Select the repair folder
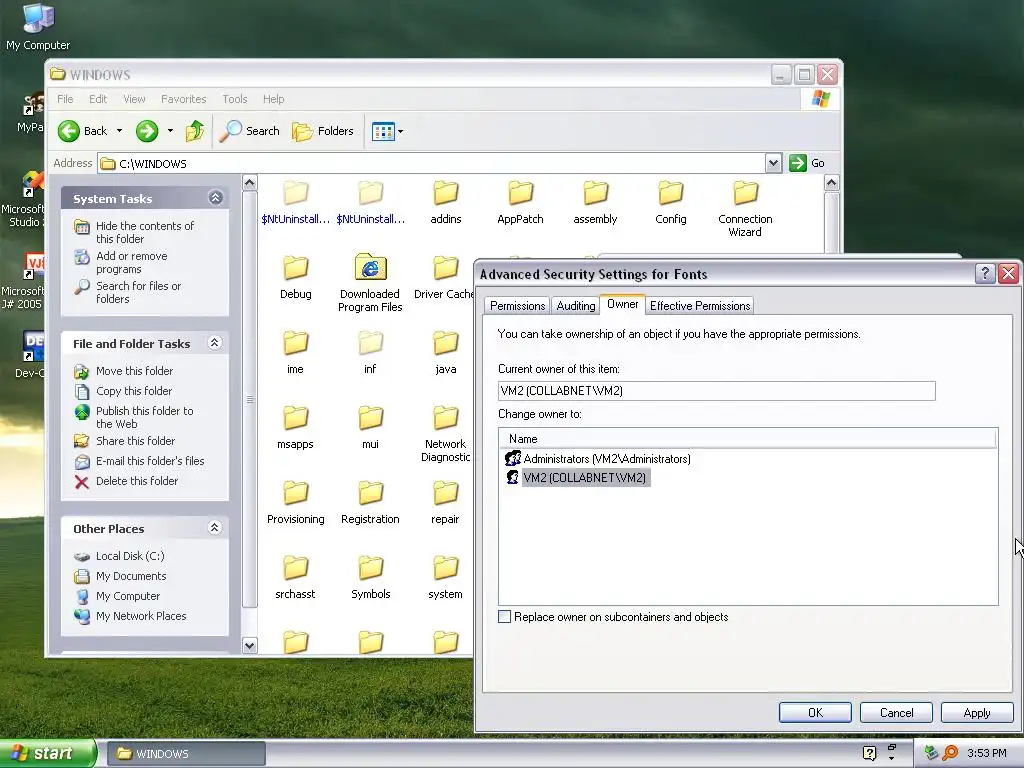This screenshot has width=1024, height=768. (445, 503)
